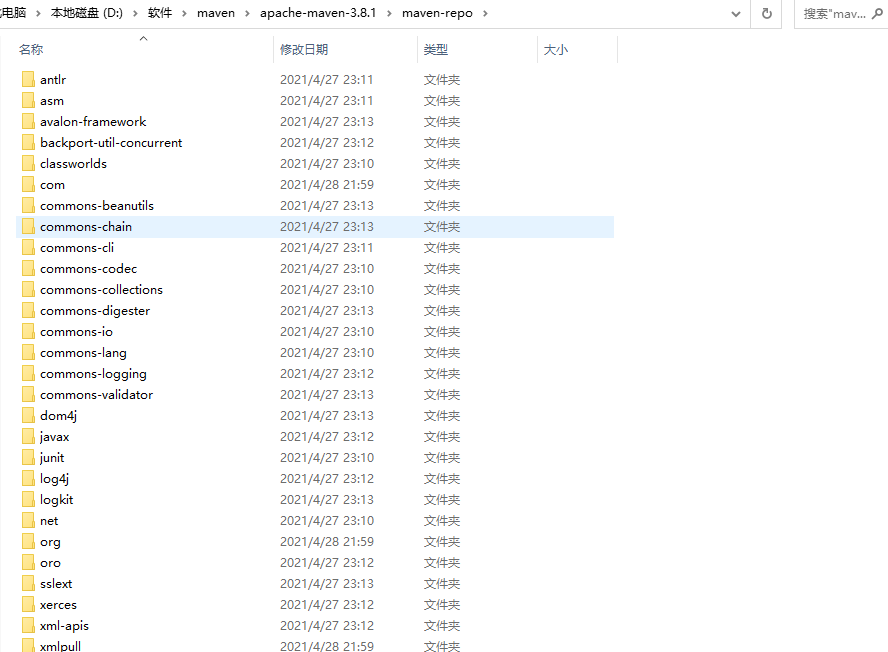This screenshot has height=652, width=888.
Task: Click date 2021/4/28 21:59 in org row
Action: pyautogui.click(x=327, y=542)
